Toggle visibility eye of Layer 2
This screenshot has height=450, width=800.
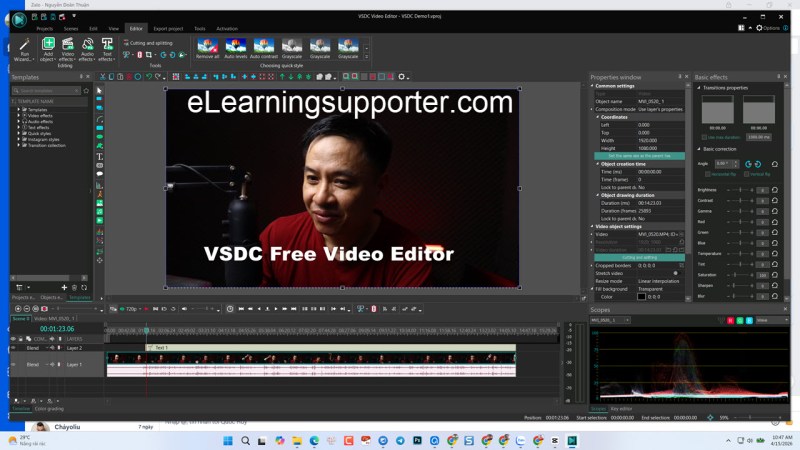[x=13, y=348]
